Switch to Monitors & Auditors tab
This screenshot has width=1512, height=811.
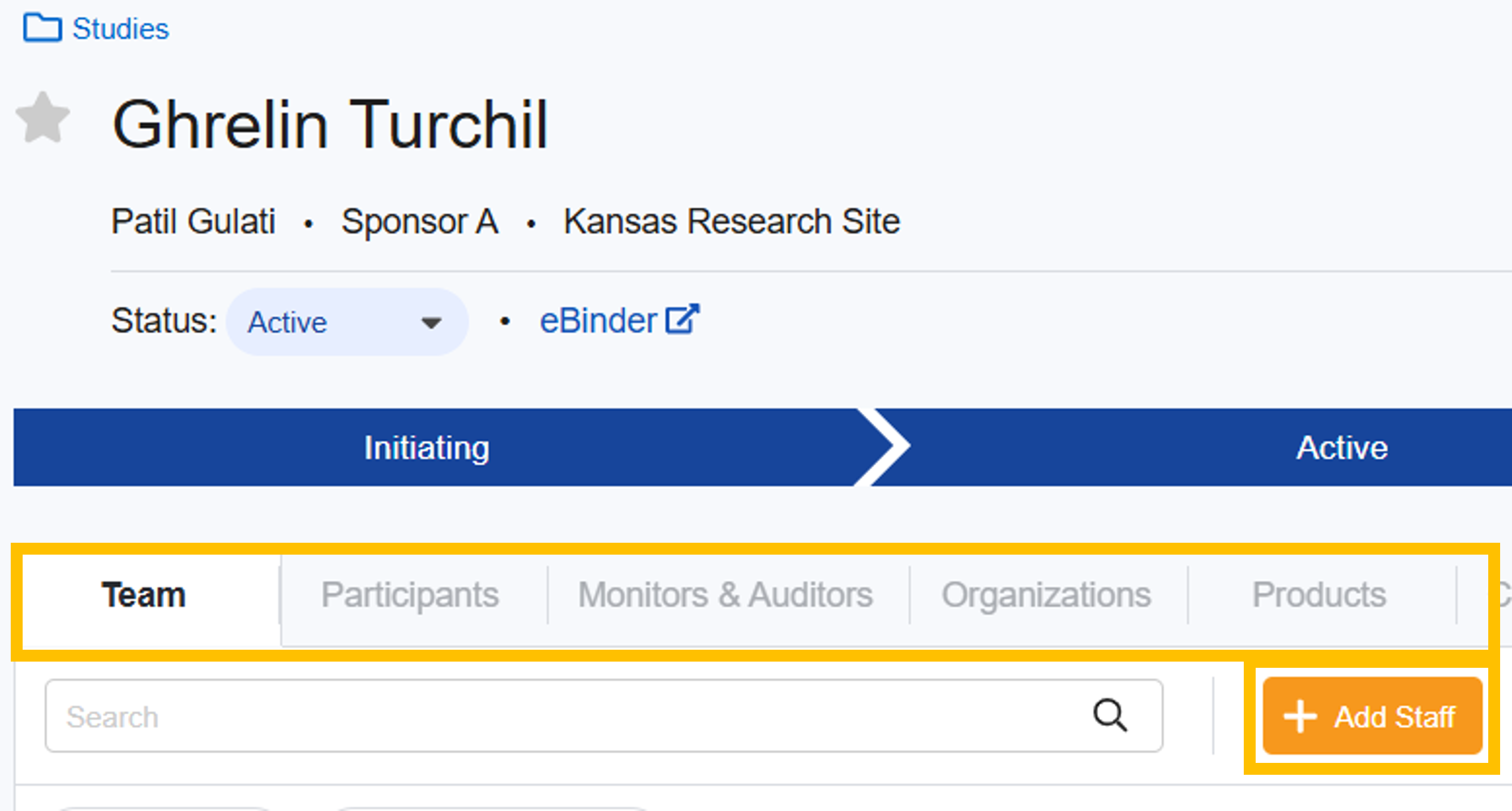725,594
